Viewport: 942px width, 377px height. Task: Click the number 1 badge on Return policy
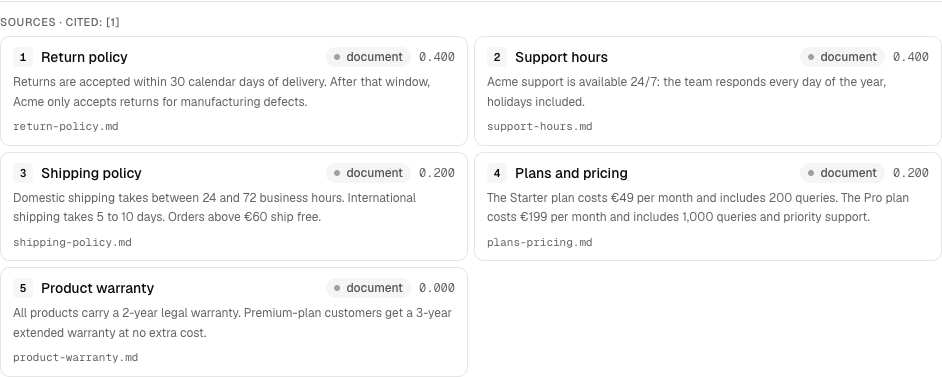click(x=23, y=57)
